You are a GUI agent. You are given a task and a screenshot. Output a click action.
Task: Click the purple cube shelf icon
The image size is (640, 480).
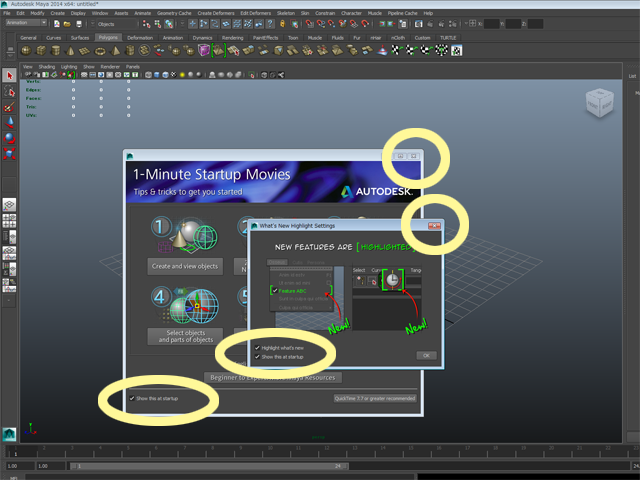point(203,51)
